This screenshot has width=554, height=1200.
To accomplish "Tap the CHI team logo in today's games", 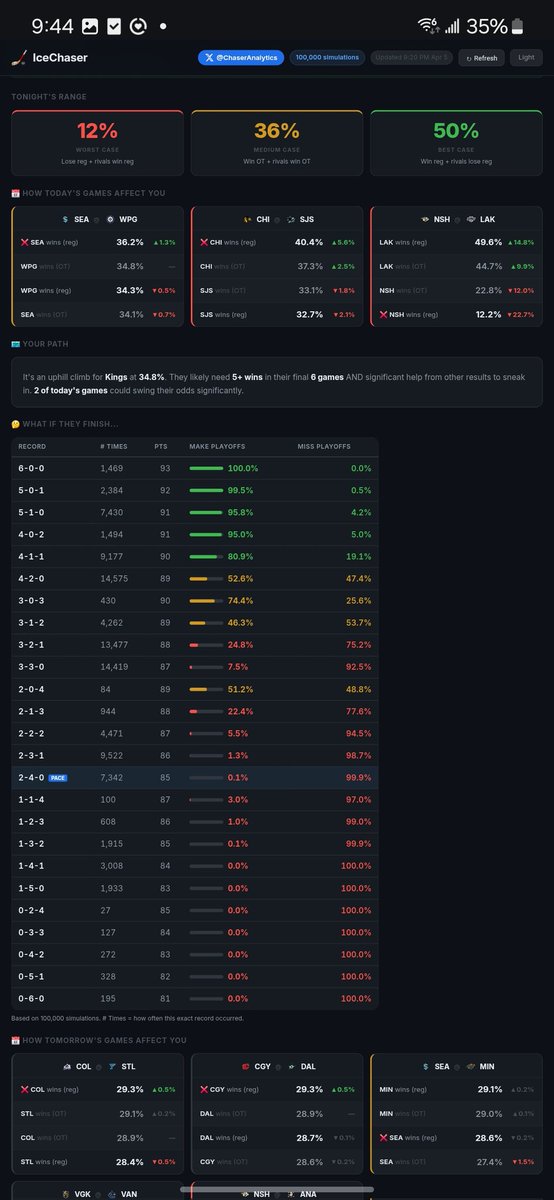I will [x=246, y=219].
